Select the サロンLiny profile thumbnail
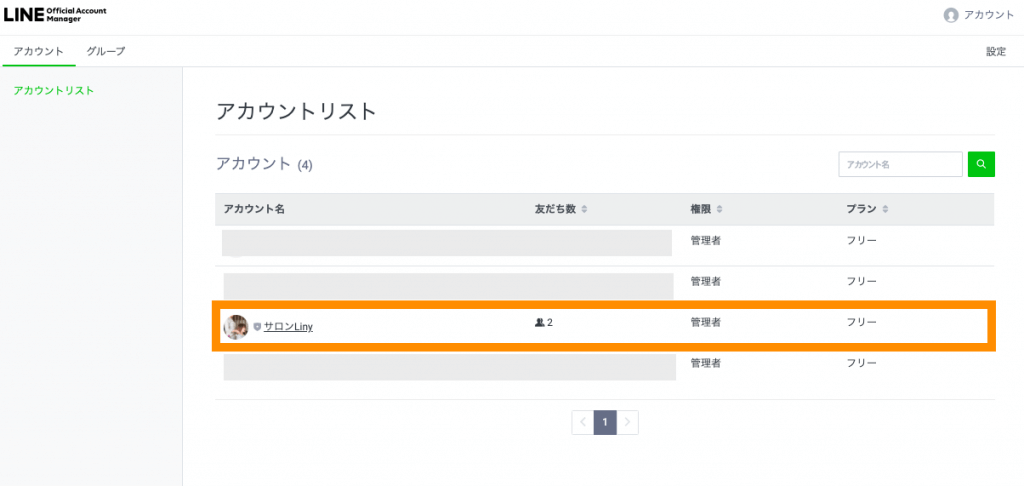The width and height of the screenshot is (1024, 486). coord(236,327)
